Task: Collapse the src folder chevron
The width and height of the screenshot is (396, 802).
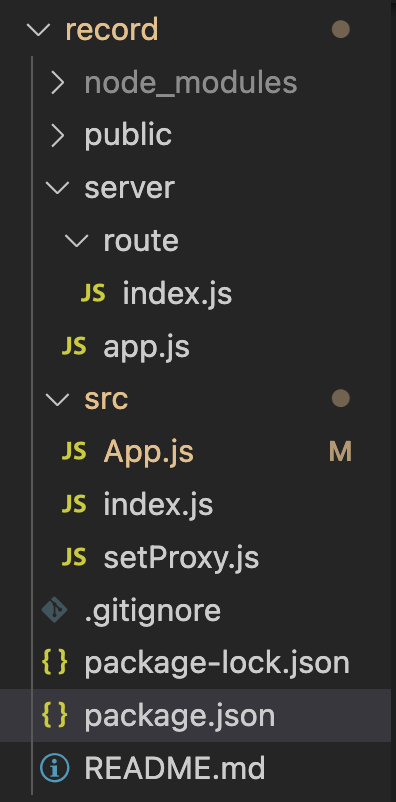Action: (57, 398)
